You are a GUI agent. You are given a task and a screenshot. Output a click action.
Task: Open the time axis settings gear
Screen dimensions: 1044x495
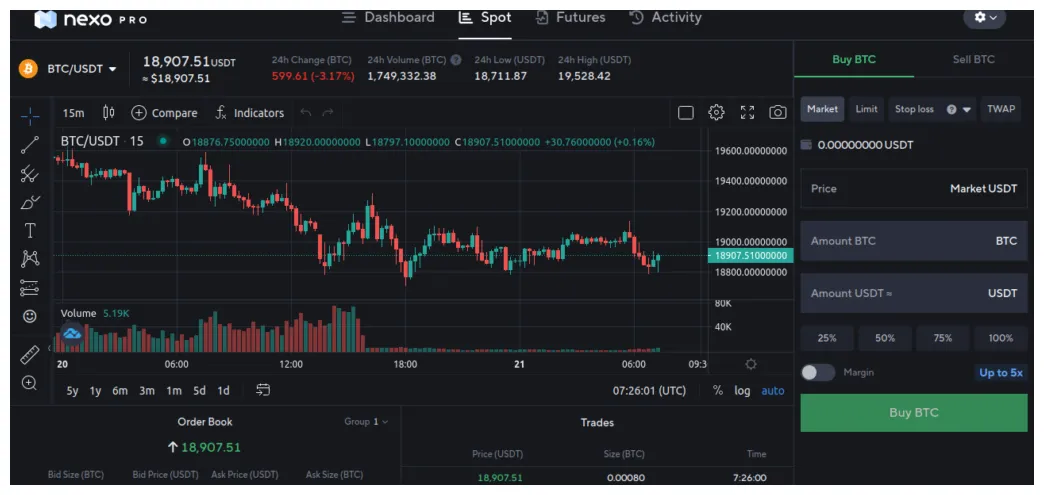751,364
